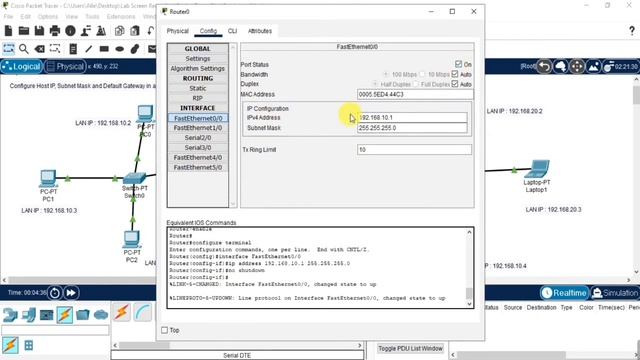640x360 pixels.
Task: Click the Set Tiled Background icon
Action: [x=593, y=66]
